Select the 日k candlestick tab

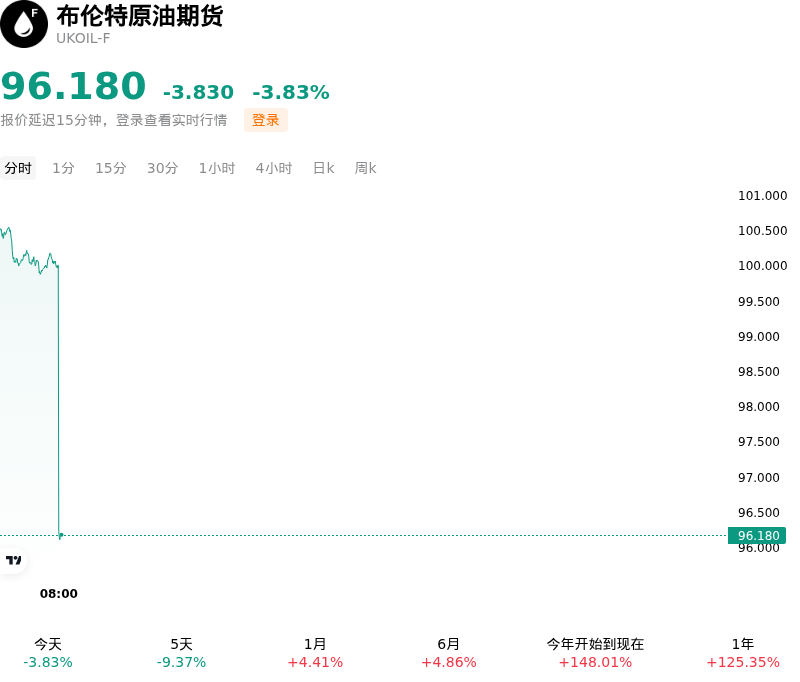pos(323,168)
